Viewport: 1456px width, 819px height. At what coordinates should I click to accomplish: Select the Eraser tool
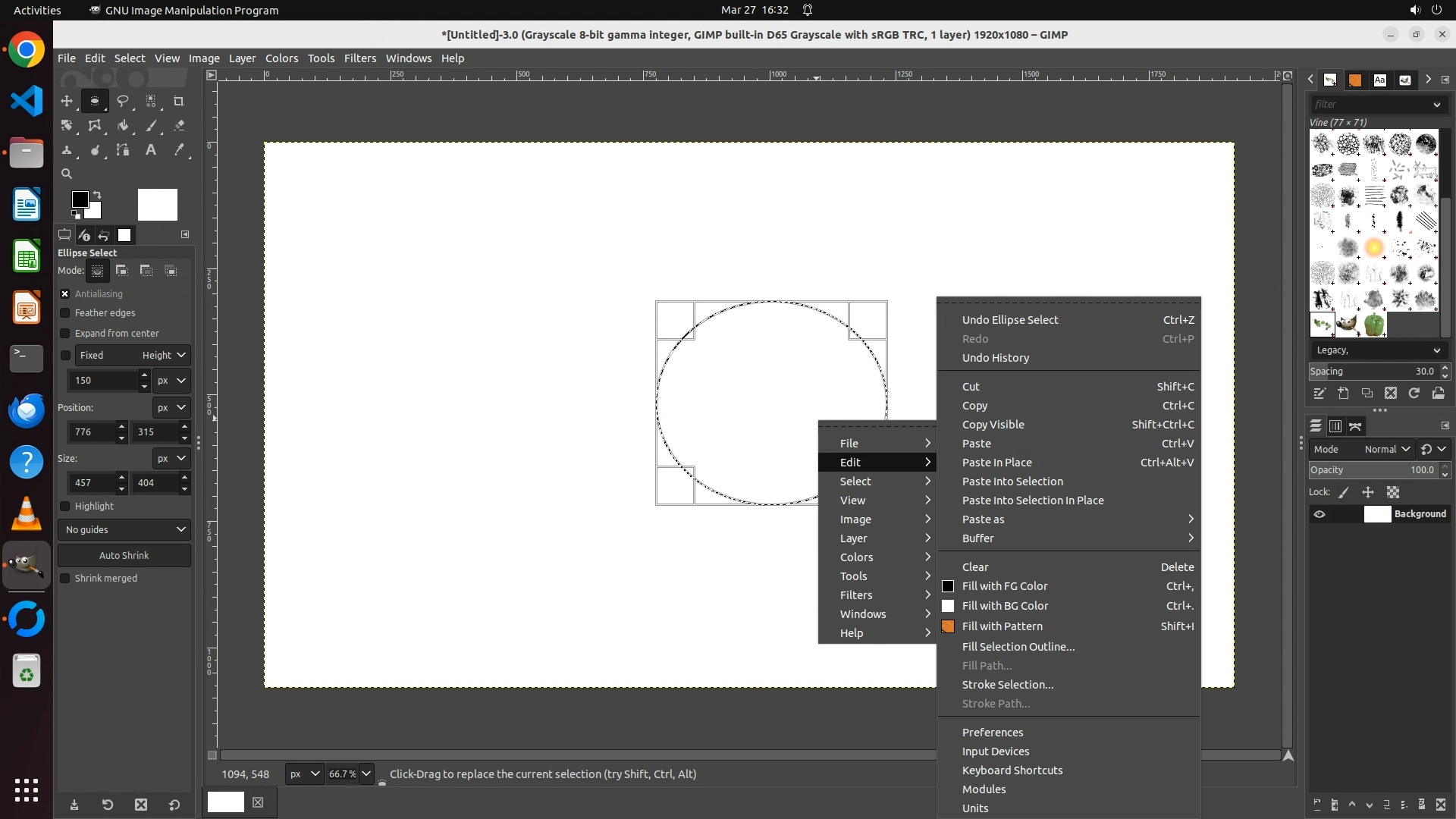pyautogui.click(x=179, y=126)
